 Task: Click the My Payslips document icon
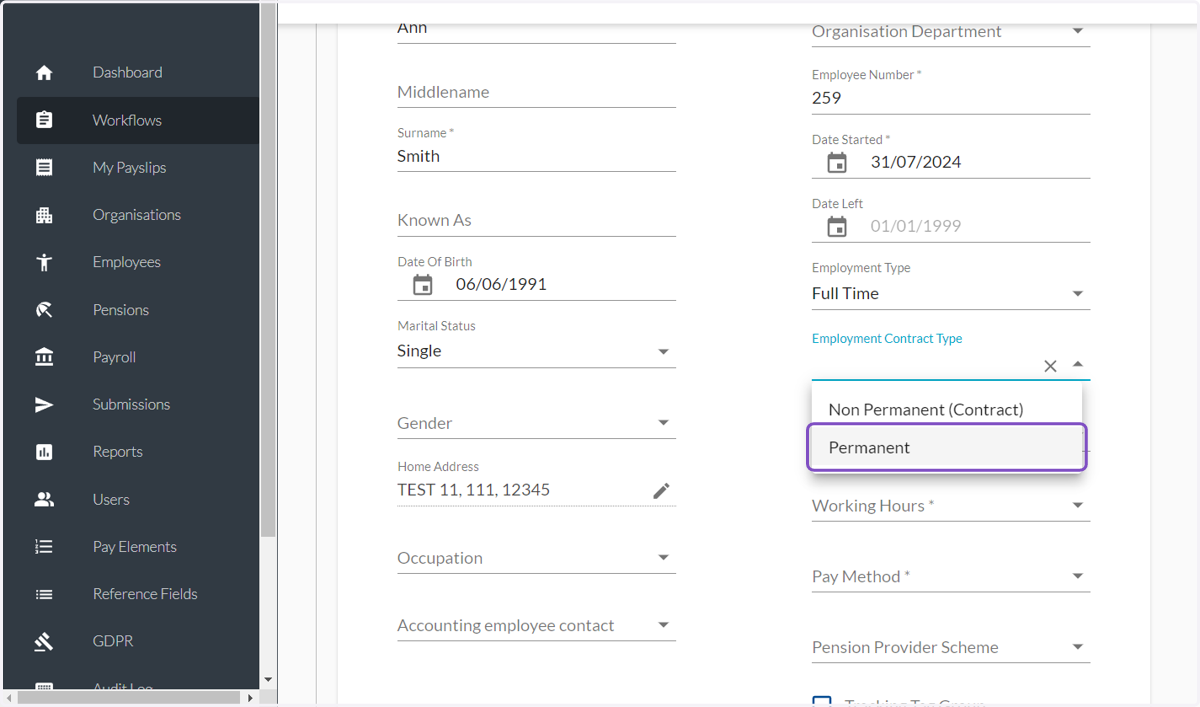click(44, 168)
